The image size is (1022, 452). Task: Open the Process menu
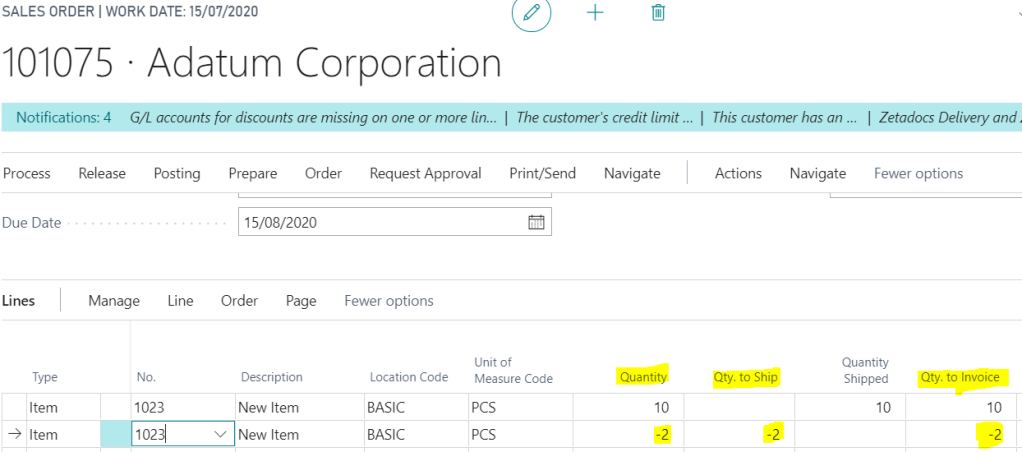point(27,173)
